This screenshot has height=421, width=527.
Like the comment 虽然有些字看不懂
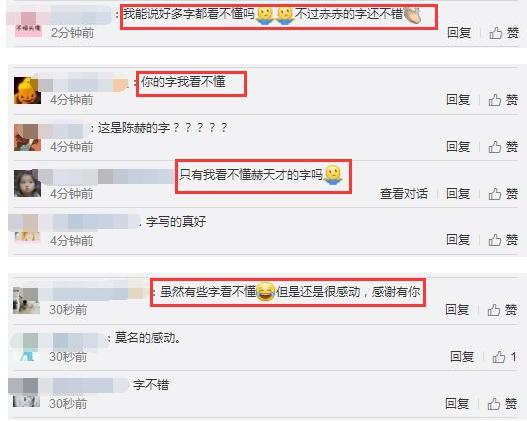[x=502, y=310]
